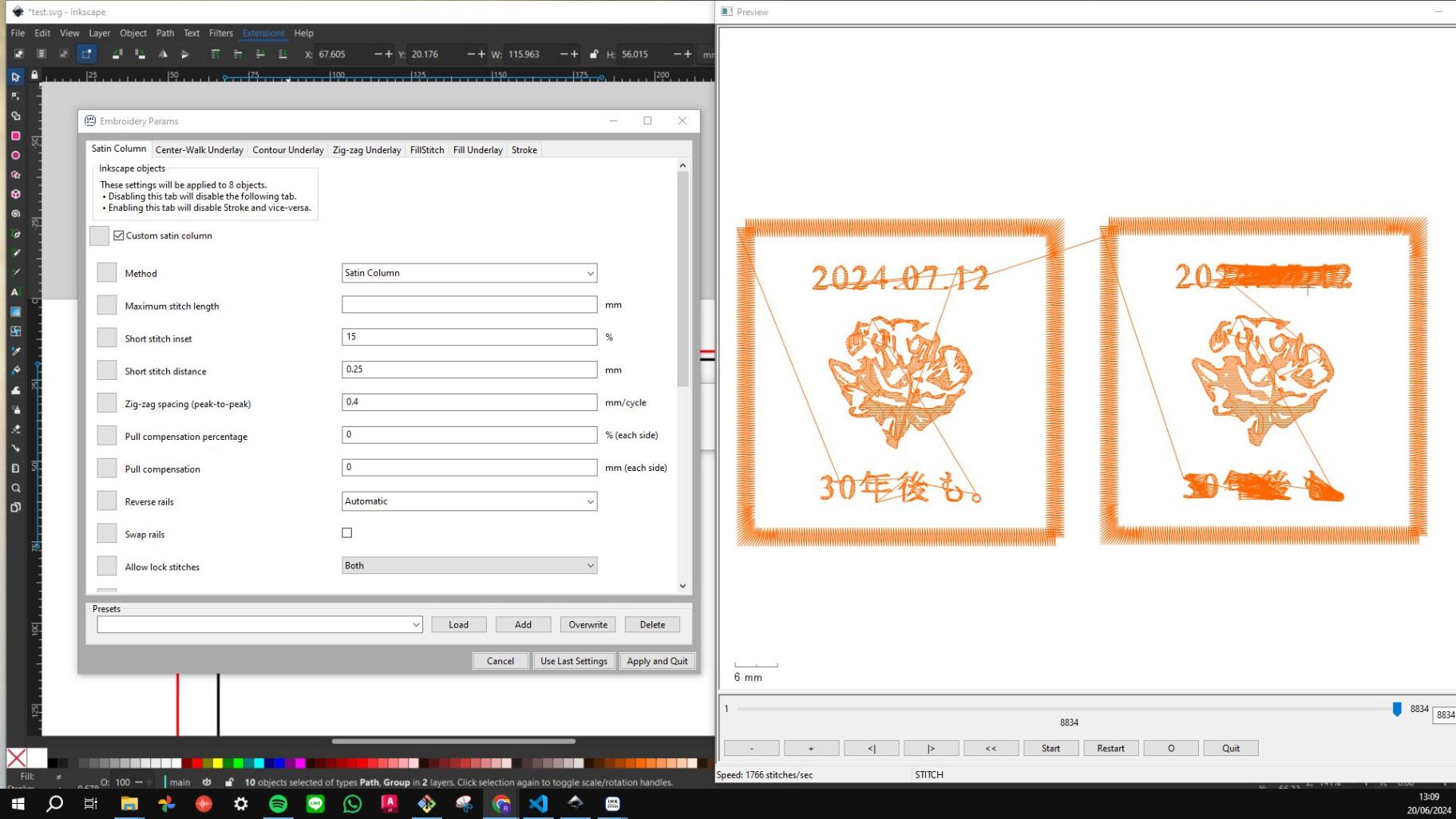This screenshot has width=1456, height=819.
Task: Toggle the box beside Method
Action: (107, 273)
